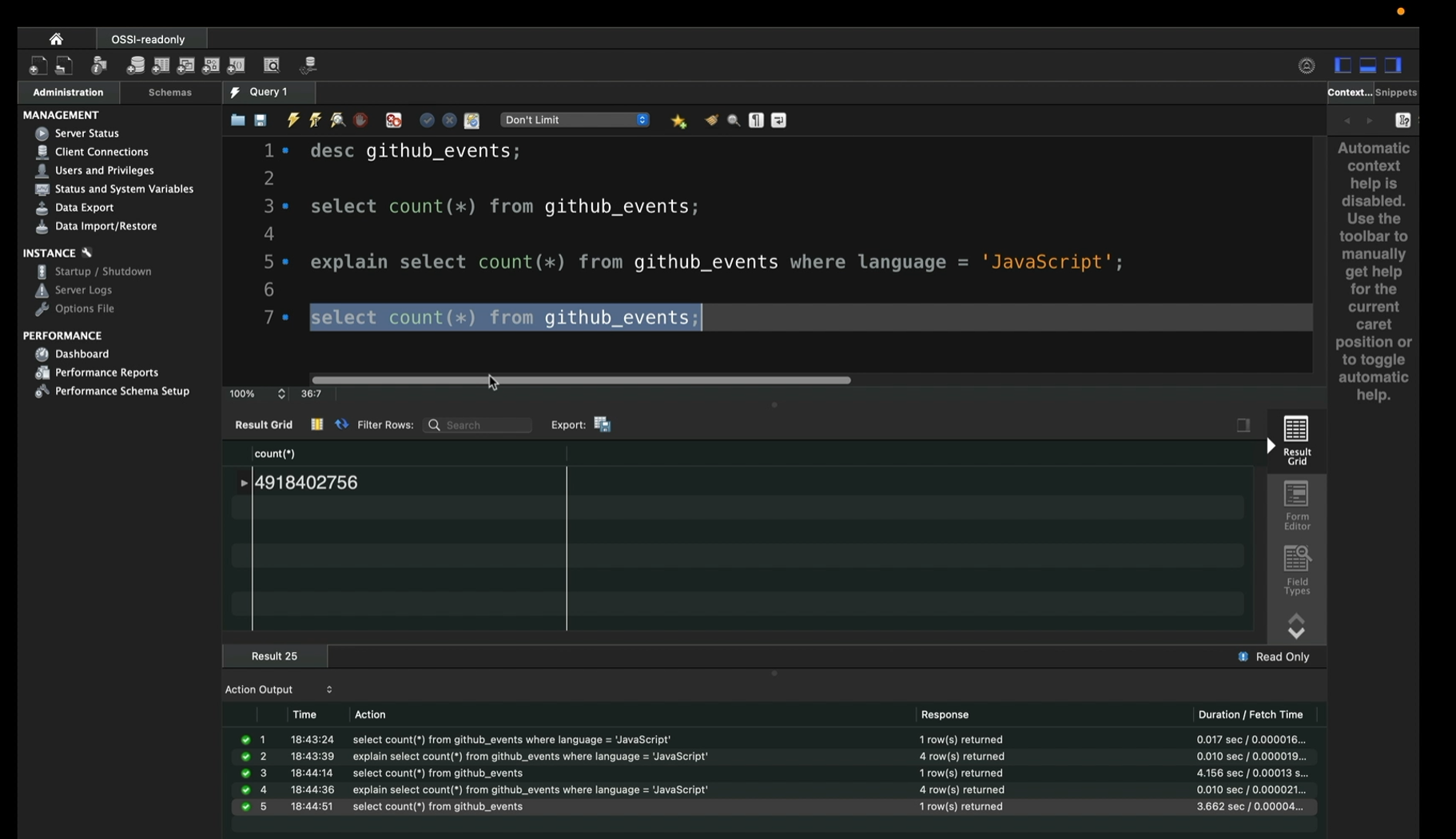1456x839 pixels.
Task: Create a new function icon
Action: (237, 66)
